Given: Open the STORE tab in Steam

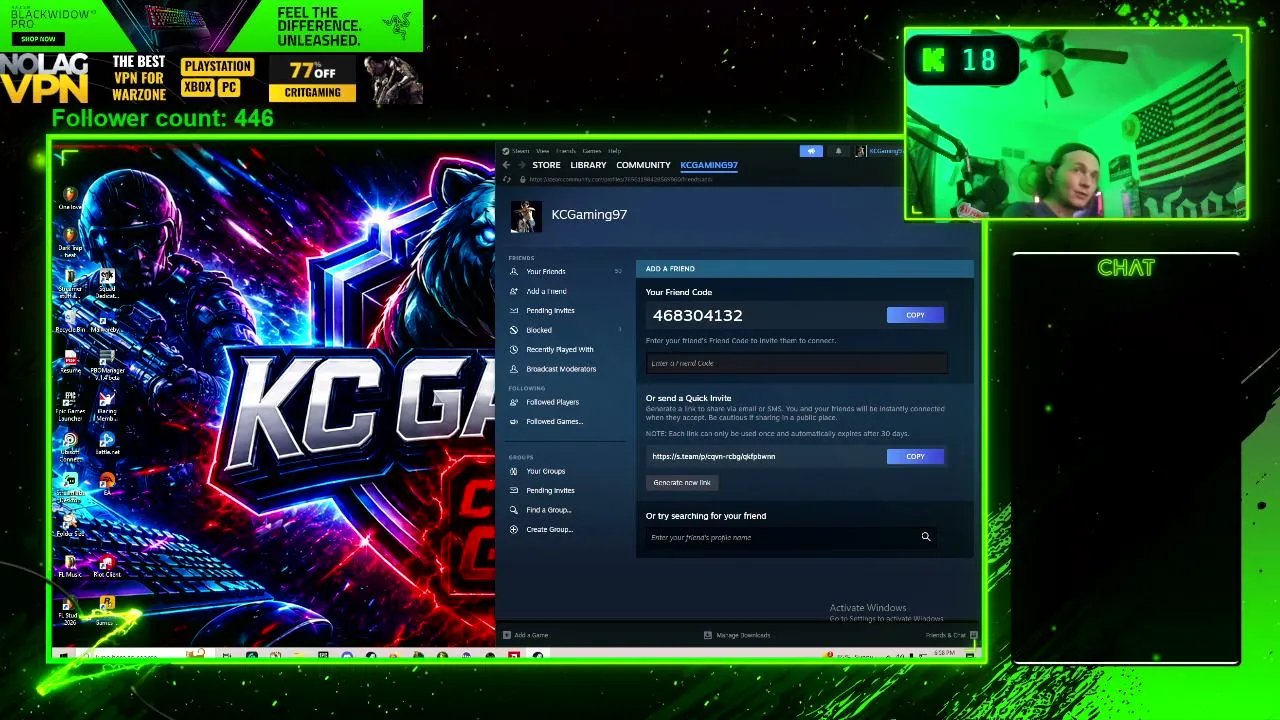Looking at the screenshot, I should (546, 165).
